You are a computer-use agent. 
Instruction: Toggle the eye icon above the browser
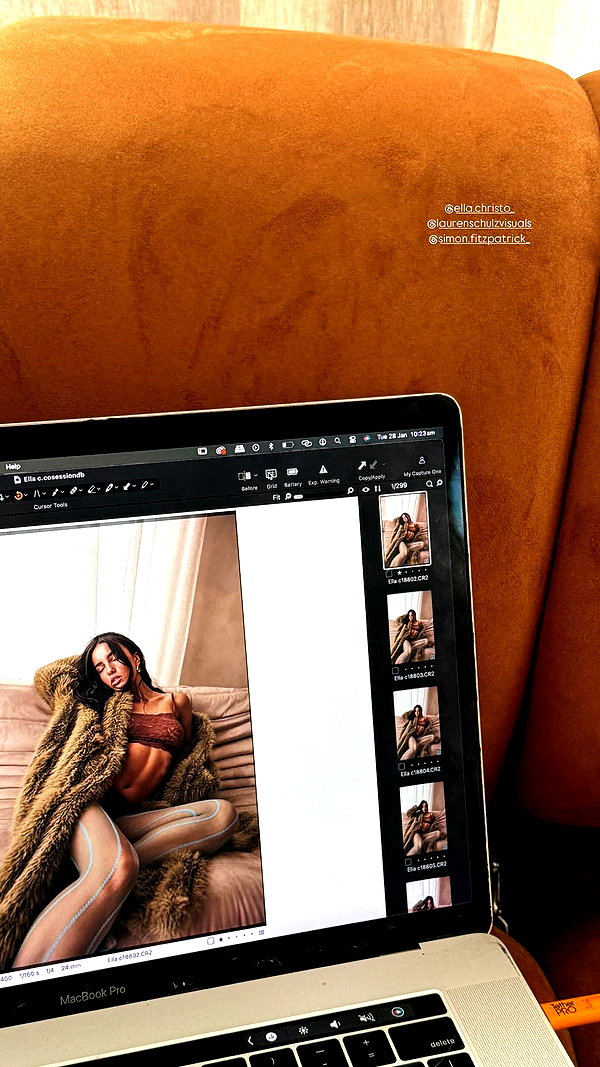[x=366, y=489]
